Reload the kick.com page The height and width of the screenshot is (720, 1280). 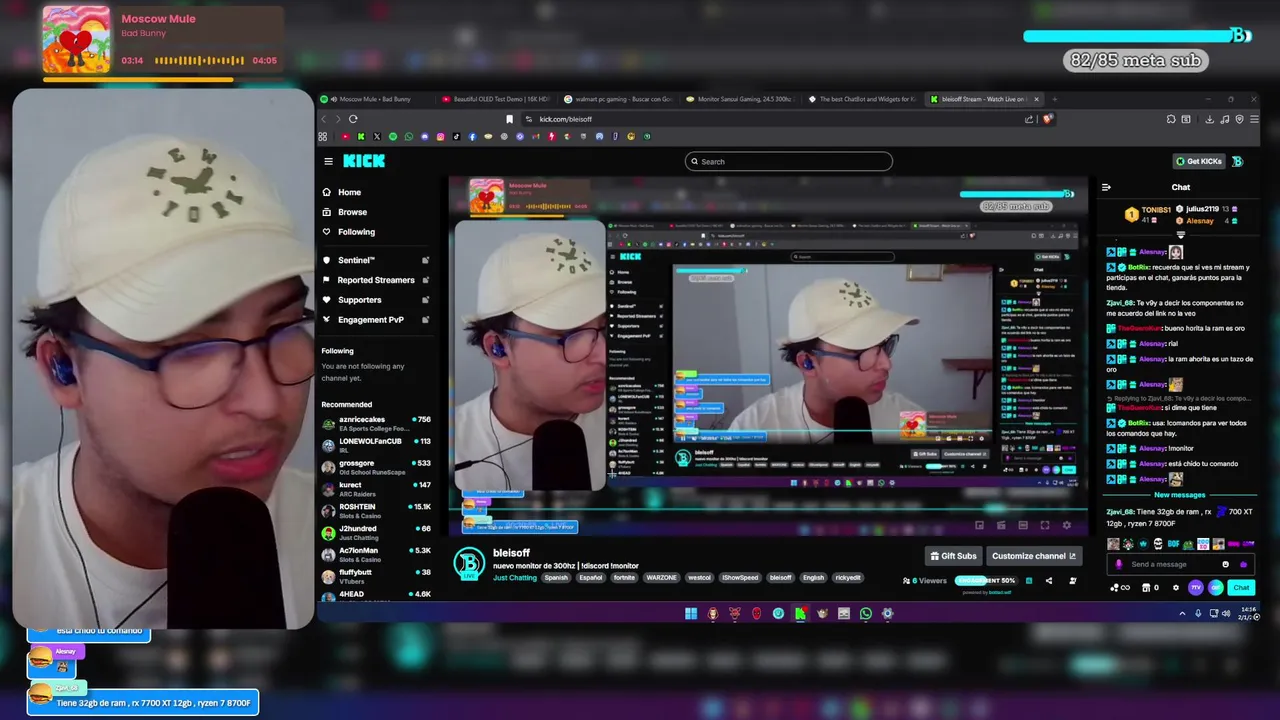click(353, 119)
